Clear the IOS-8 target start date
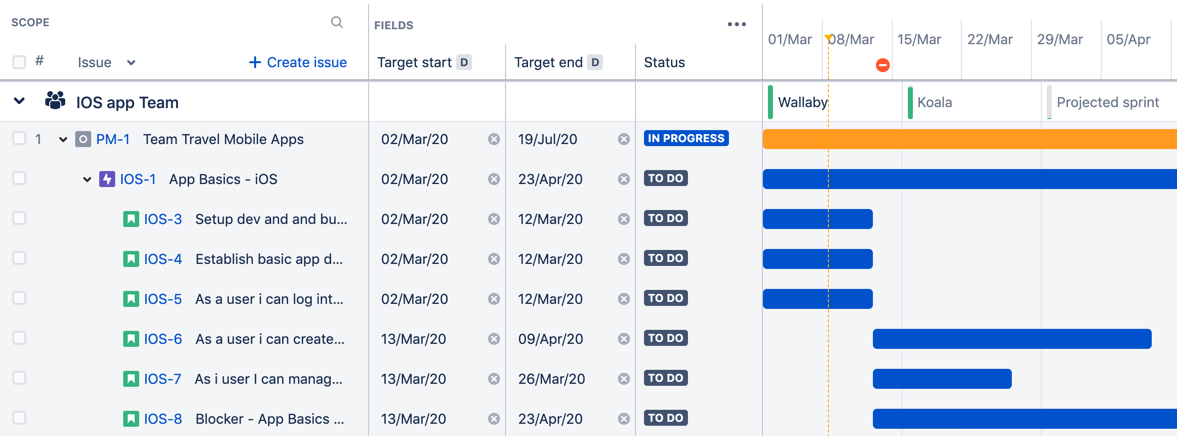 (494, 419)
